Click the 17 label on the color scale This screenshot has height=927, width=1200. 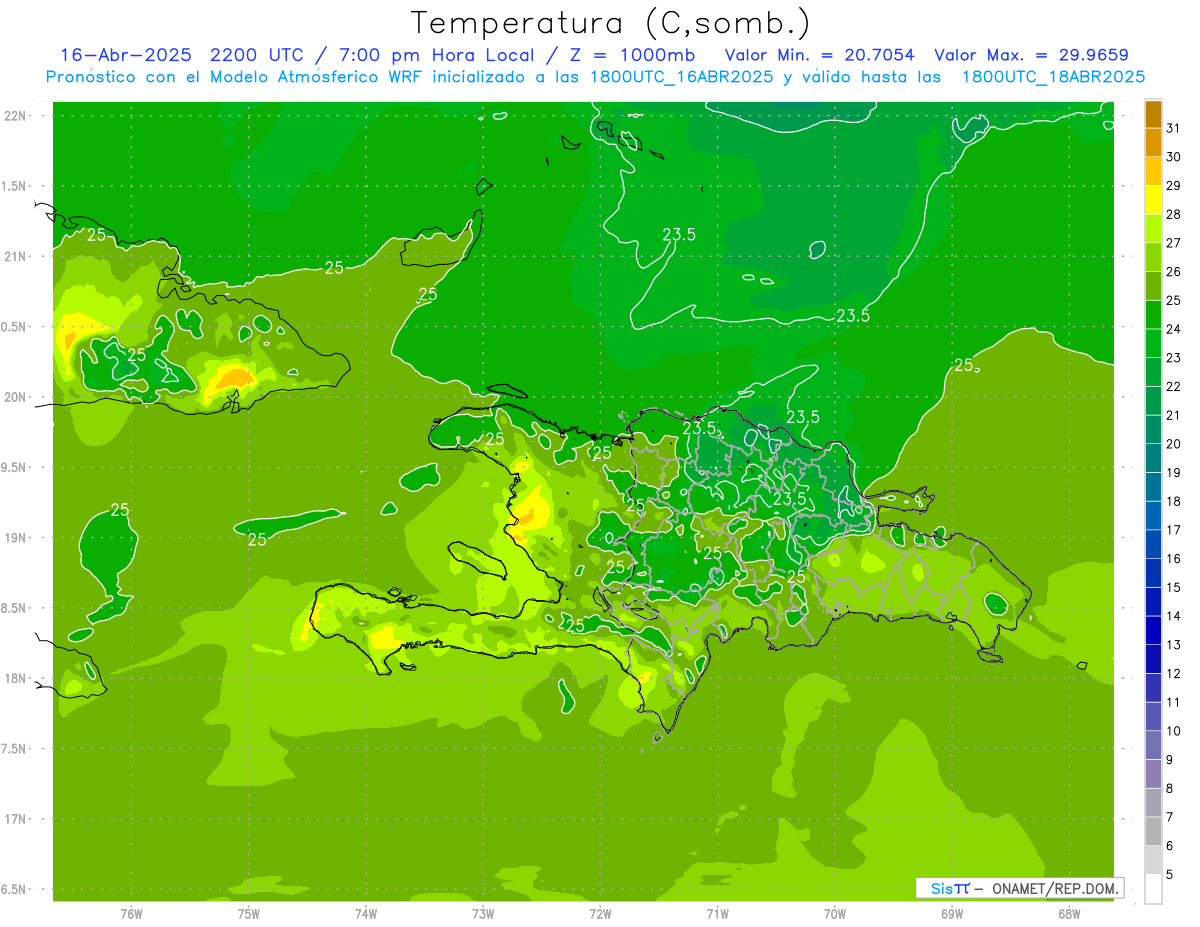[x=1174, y=530]
